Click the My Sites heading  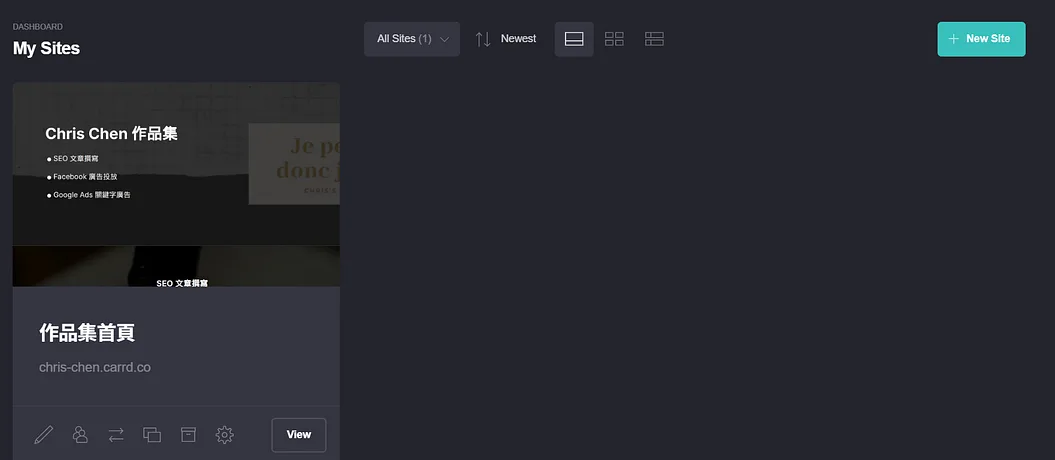pyautogui.click(x=46, y=48)
